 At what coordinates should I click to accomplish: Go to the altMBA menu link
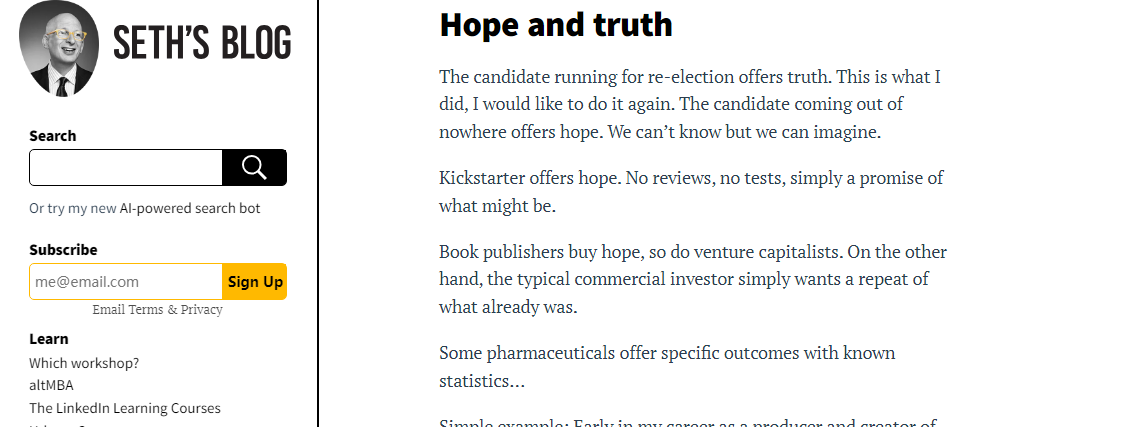[x=51, y=385]
